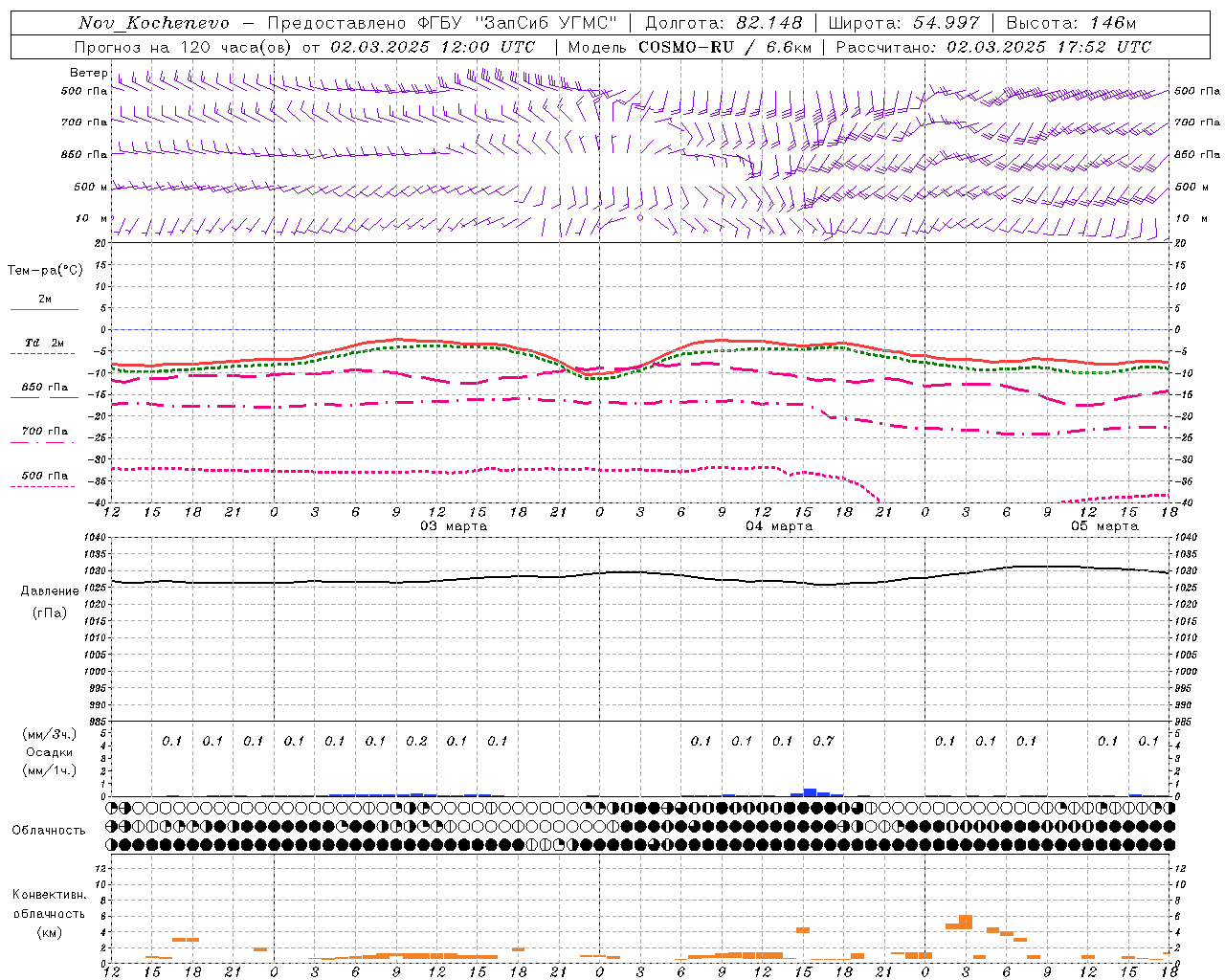Click the Давление pressure panel label
Viewport: 1225px width, 980px height.
[x=50, y=591]
